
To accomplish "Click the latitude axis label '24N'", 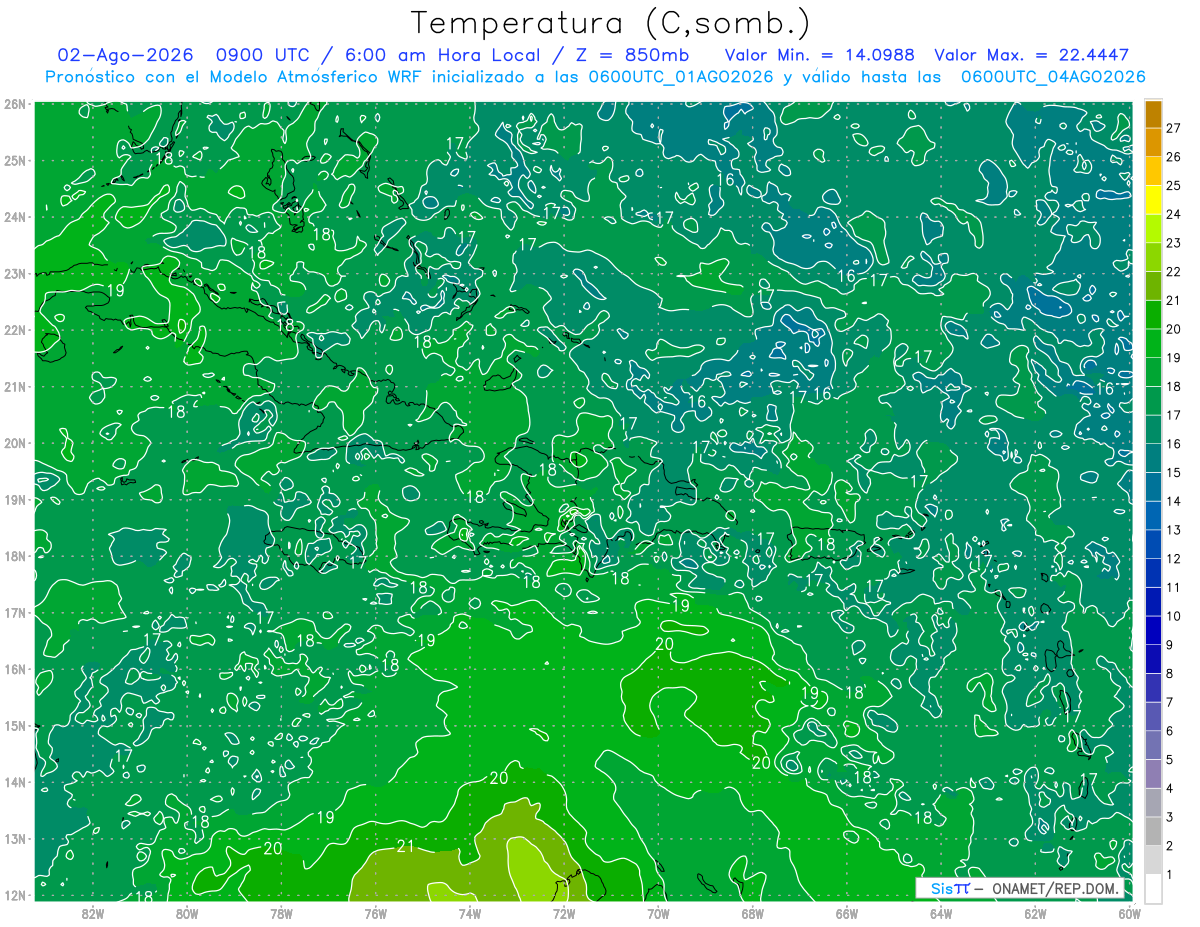I will click(15, 217).
